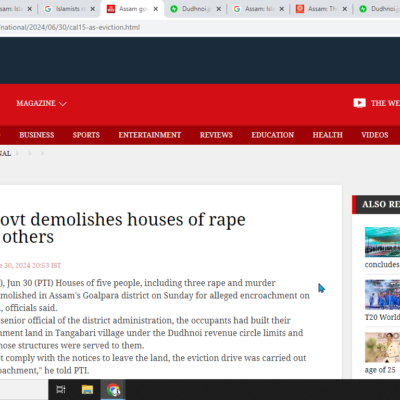The width and height of the screenshot is (400, 400).
Task: Launch File Explorer from the taskbar
Action: pos(87,389)
